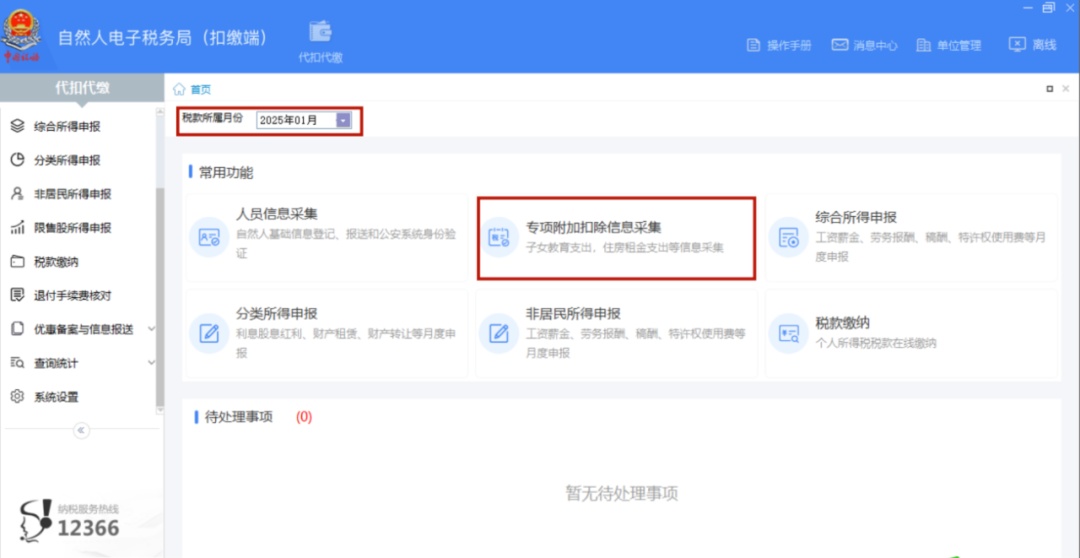This screenshot has width=1080, height=558.
Task: Open the 税款缴纳 function card title
Action: click(842, 322)
